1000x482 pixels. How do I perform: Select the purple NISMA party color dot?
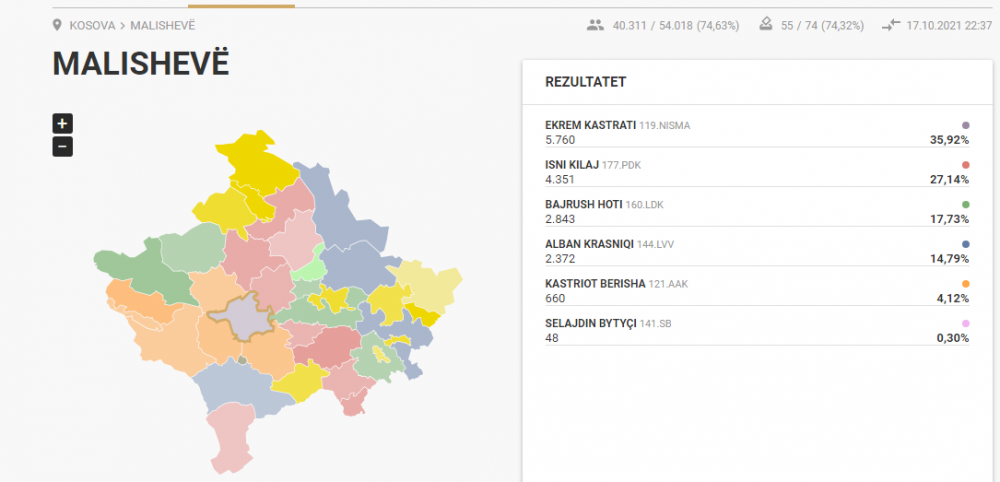965,126
